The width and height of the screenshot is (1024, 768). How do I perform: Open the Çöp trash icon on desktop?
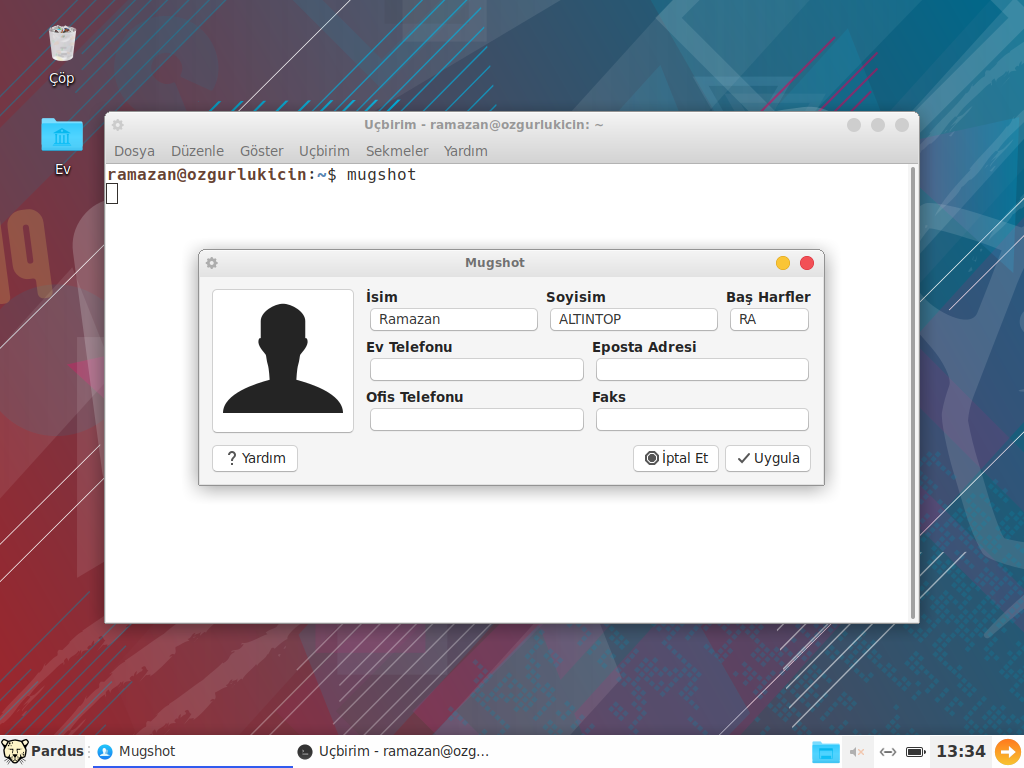point(62,44)
